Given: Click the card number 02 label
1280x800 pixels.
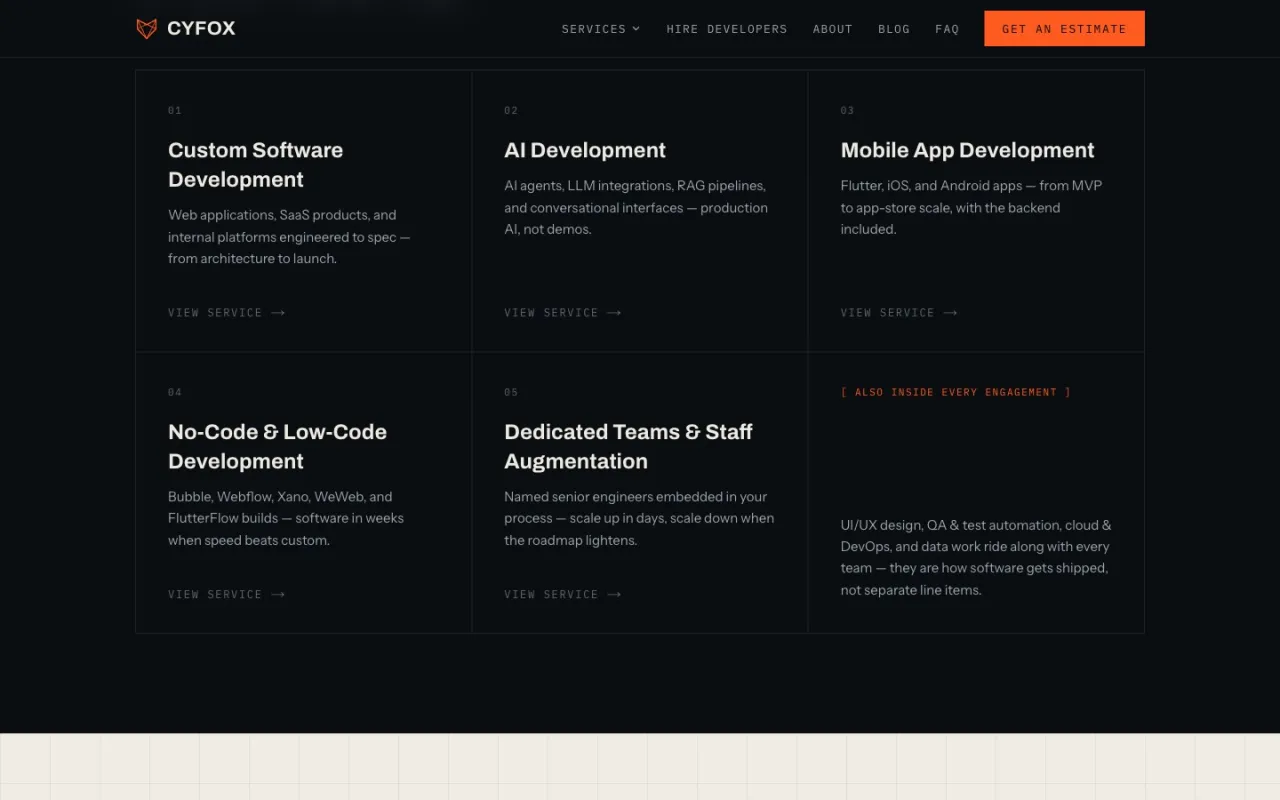Looking at the screenshot, I should pos(511,111).
